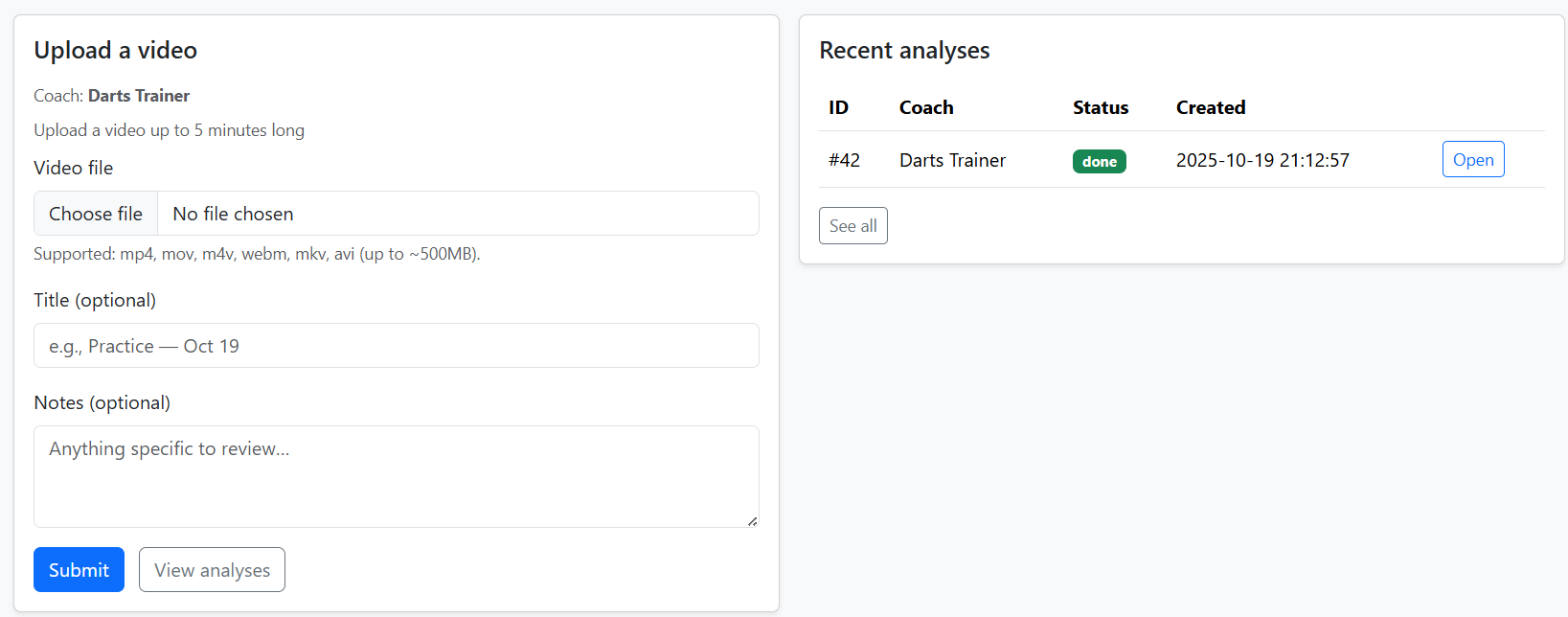The width and height of the screenshot is (1568, 617).
Task: Open analysis #42
Action: pyautogui.click(x=1472, y=160)
